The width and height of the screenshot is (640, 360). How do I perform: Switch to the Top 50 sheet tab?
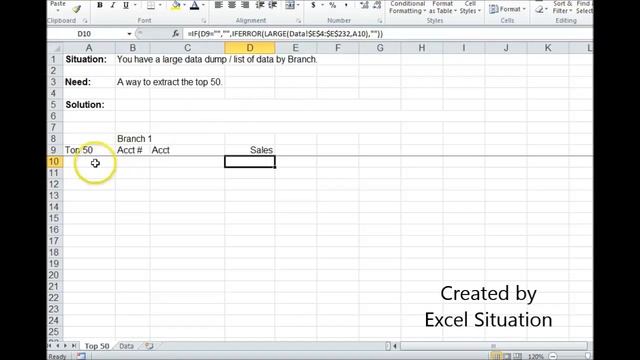97,346
